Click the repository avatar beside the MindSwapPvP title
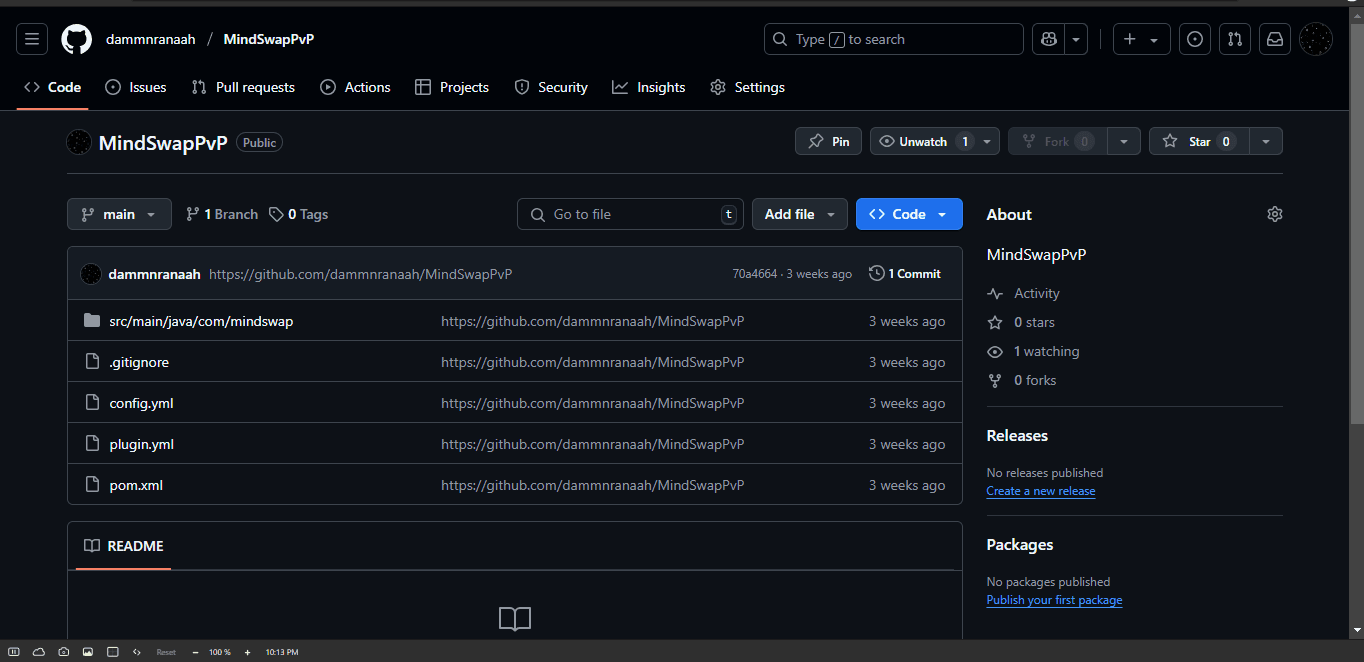 pos(79,142)
